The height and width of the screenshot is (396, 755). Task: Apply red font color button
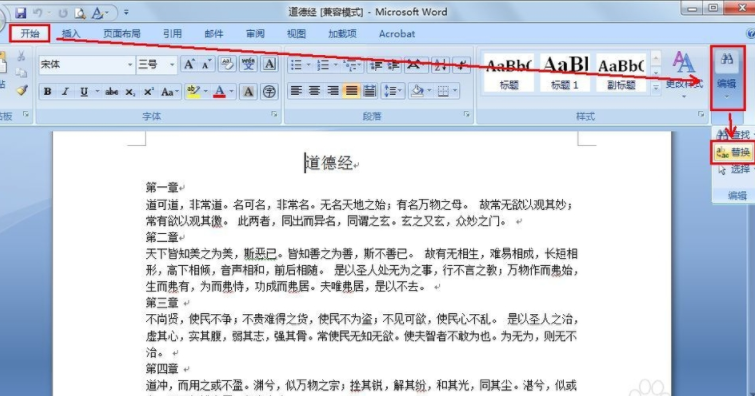[220, 91]
